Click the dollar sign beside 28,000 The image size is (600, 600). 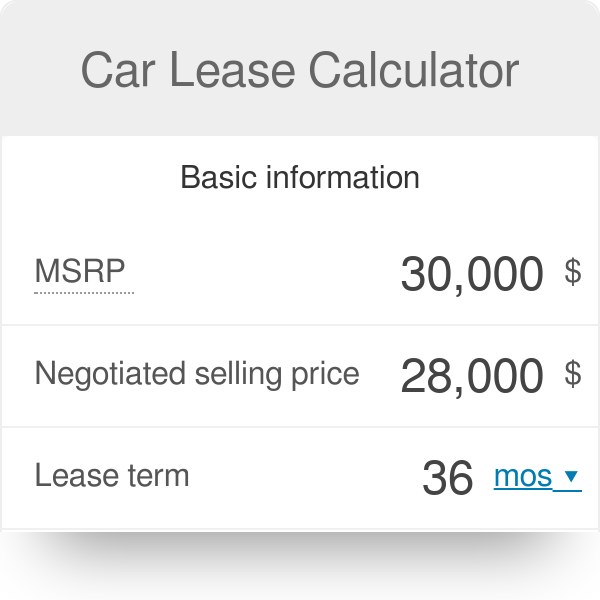pyautogui.click(x=573, y=374)
